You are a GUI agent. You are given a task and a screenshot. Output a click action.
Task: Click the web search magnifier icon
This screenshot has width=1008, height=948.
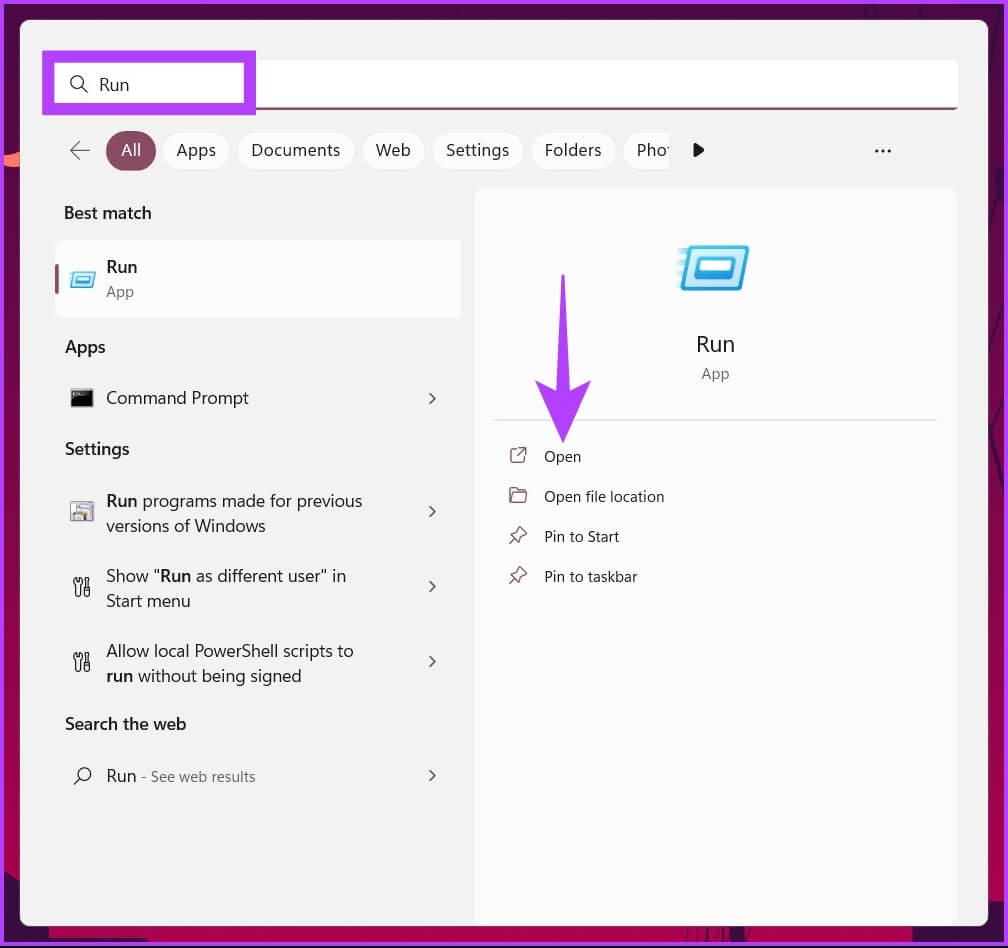point(82,776)
